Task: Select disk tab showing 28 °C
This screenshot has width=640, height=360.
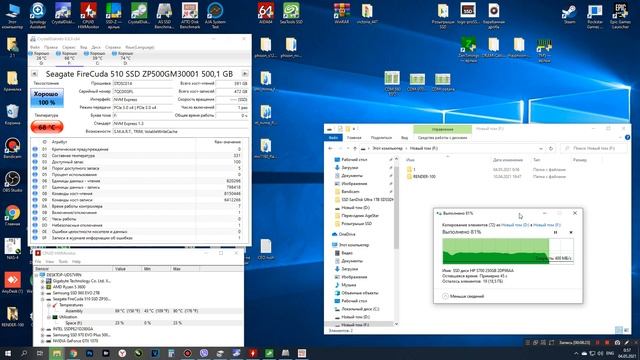Action: click(42, 58)
